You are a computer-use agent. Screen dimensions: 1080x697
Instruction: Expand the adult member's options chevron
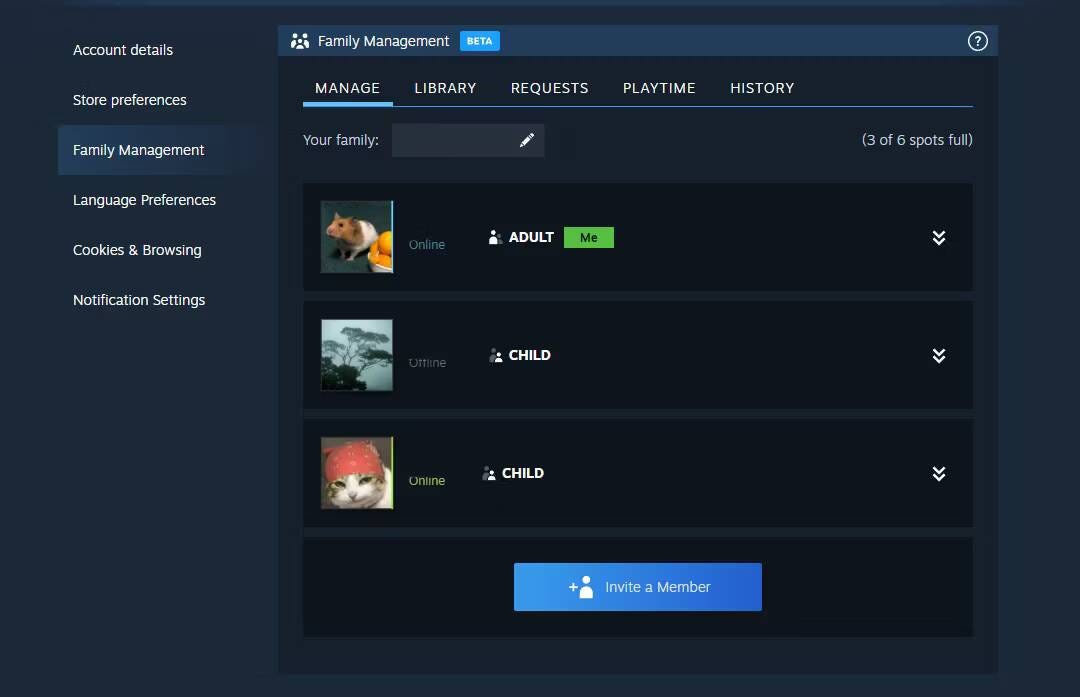point(938,237)
